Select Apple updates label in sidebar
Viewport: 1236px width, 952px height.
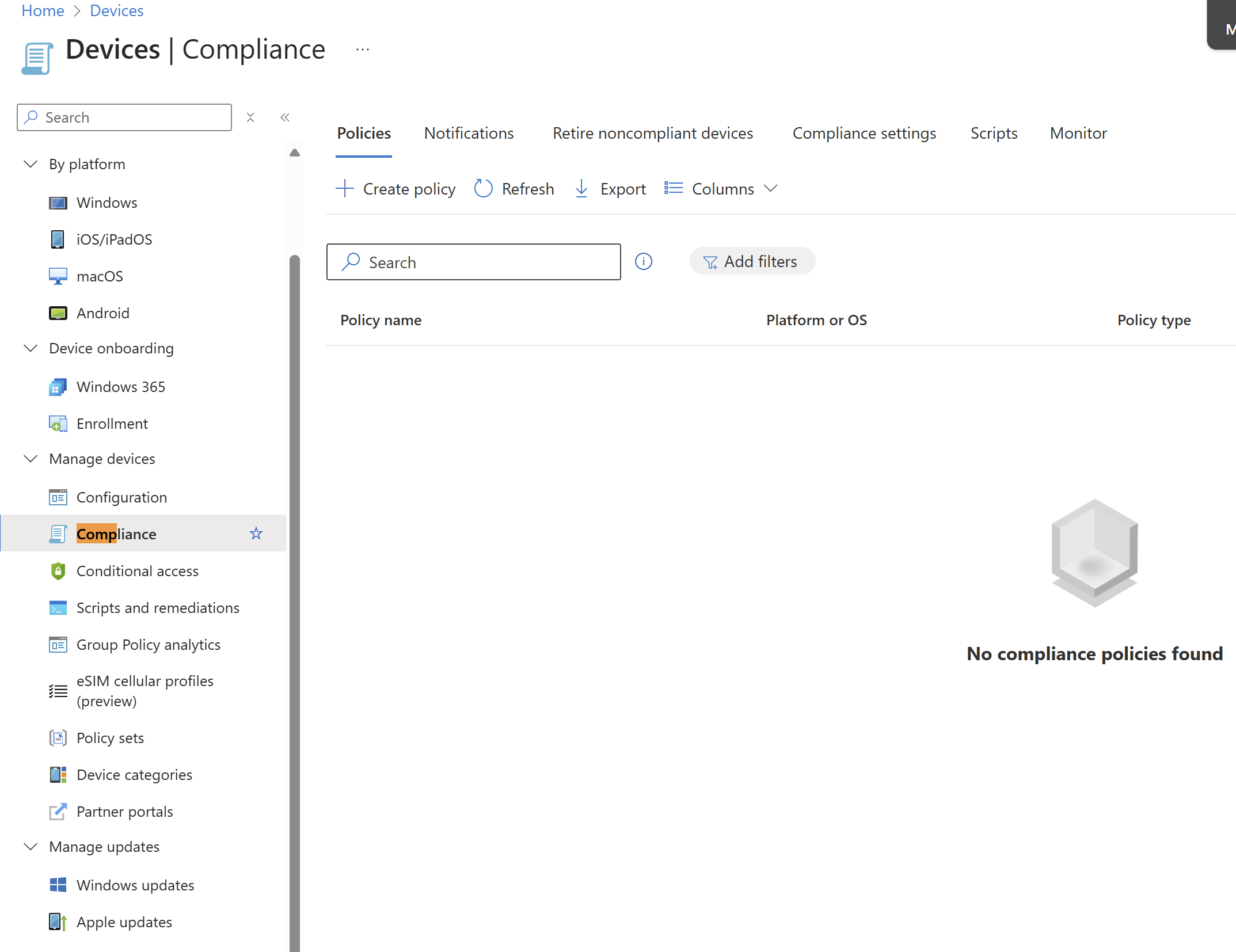coord(124,922)
